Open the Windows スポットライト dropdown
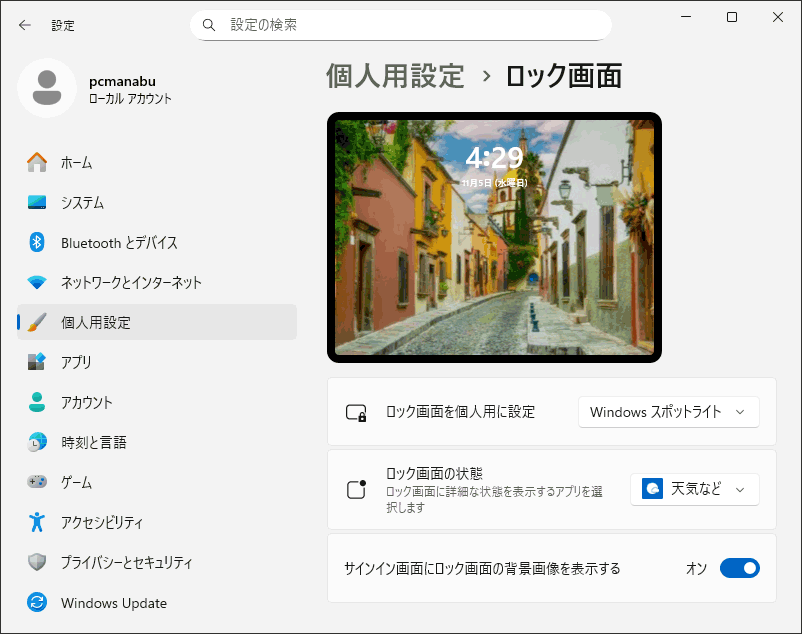Image resolution: width=802 pixels, height=634 pixels. [668, 412]
